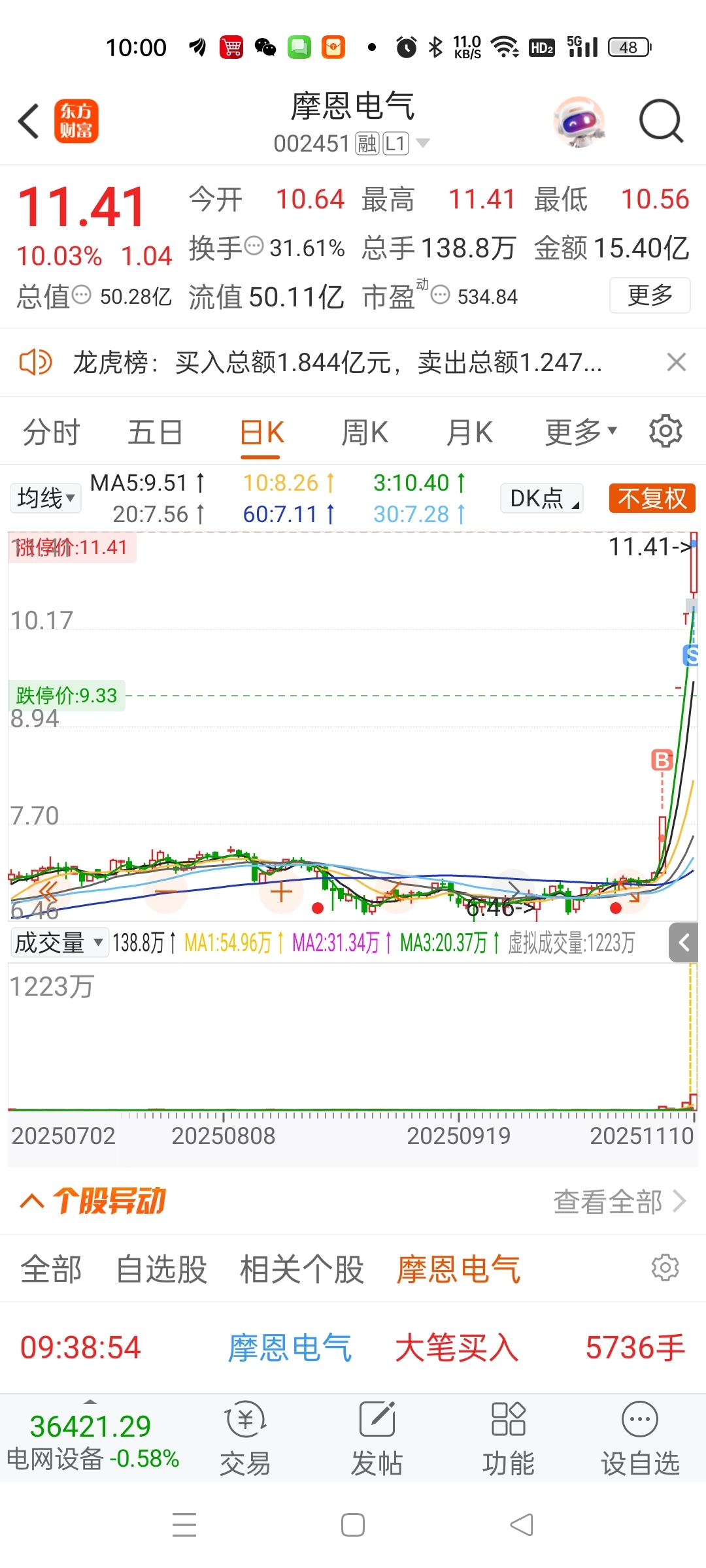
Task: Expand side panel with left chevron
Action: [x=684, y=942]
